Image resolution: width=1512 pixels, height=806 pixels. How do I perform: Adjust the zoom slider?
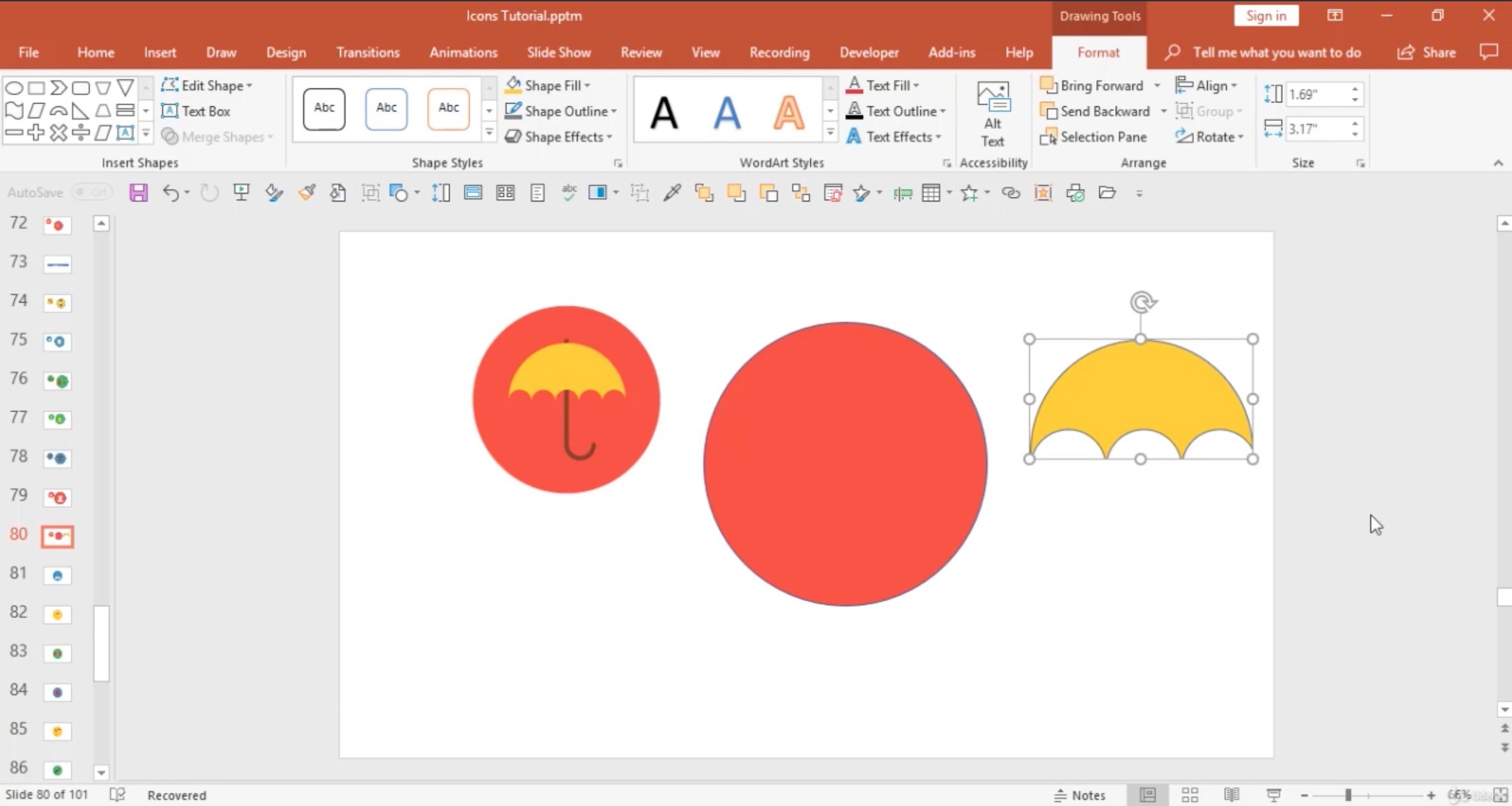click(x=1349, y=795)
